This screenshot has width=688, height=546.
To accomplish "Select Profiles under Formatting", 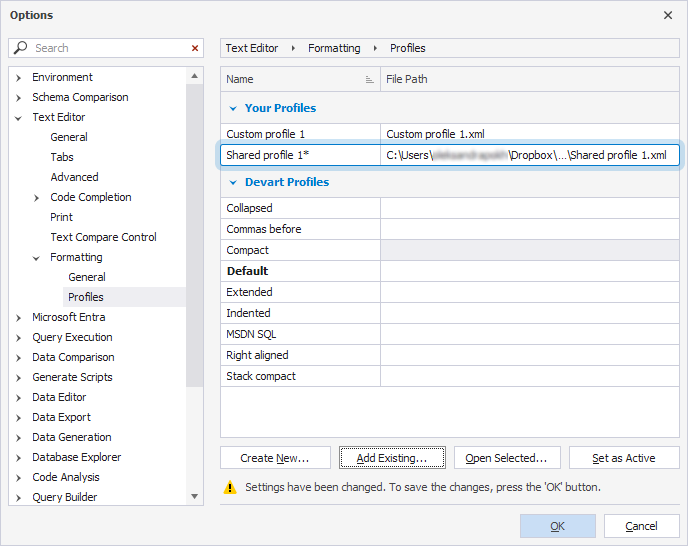I will tap(85, 297).
